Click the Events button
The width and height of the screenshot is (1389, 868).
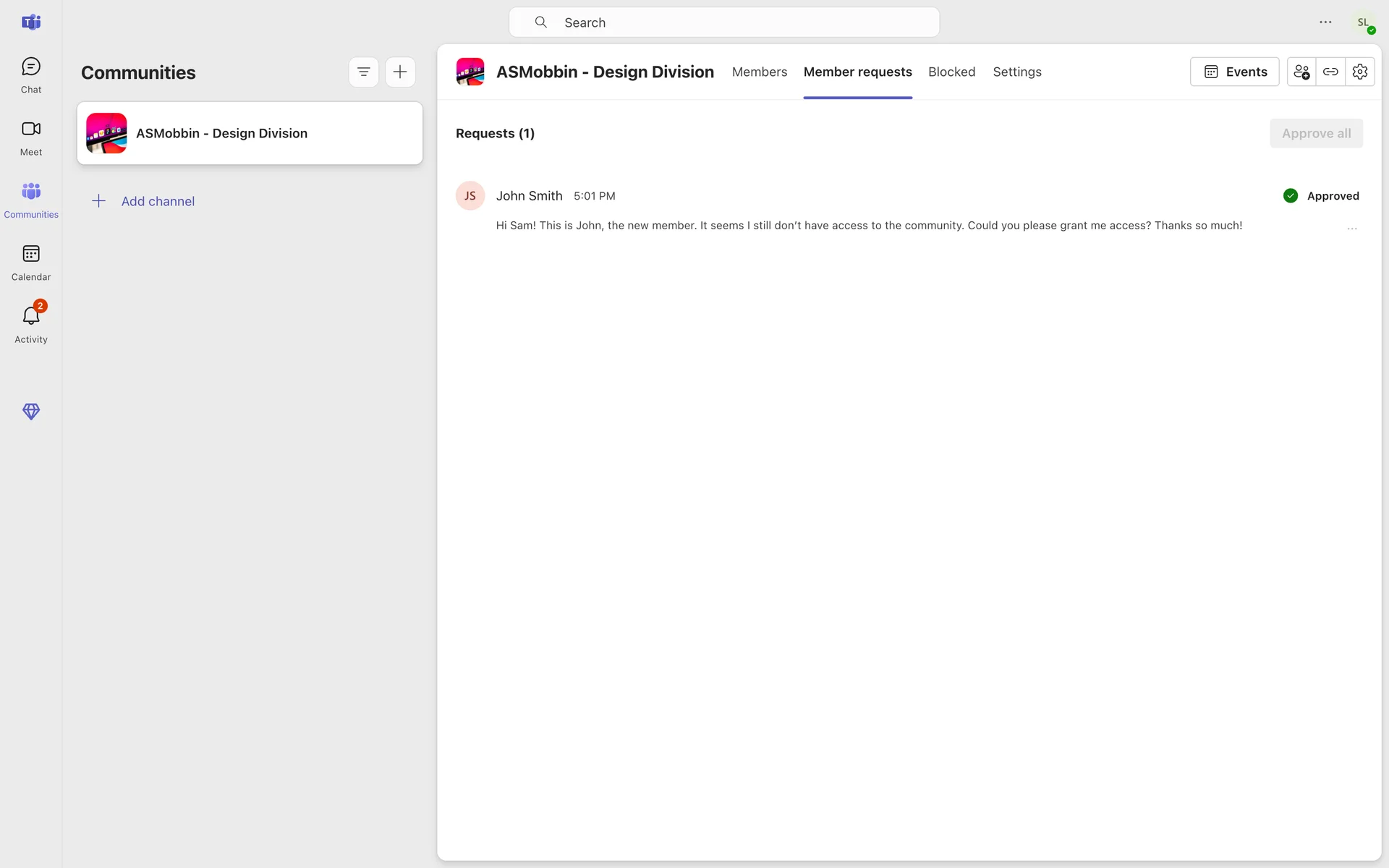click(x=1234, y=72)
